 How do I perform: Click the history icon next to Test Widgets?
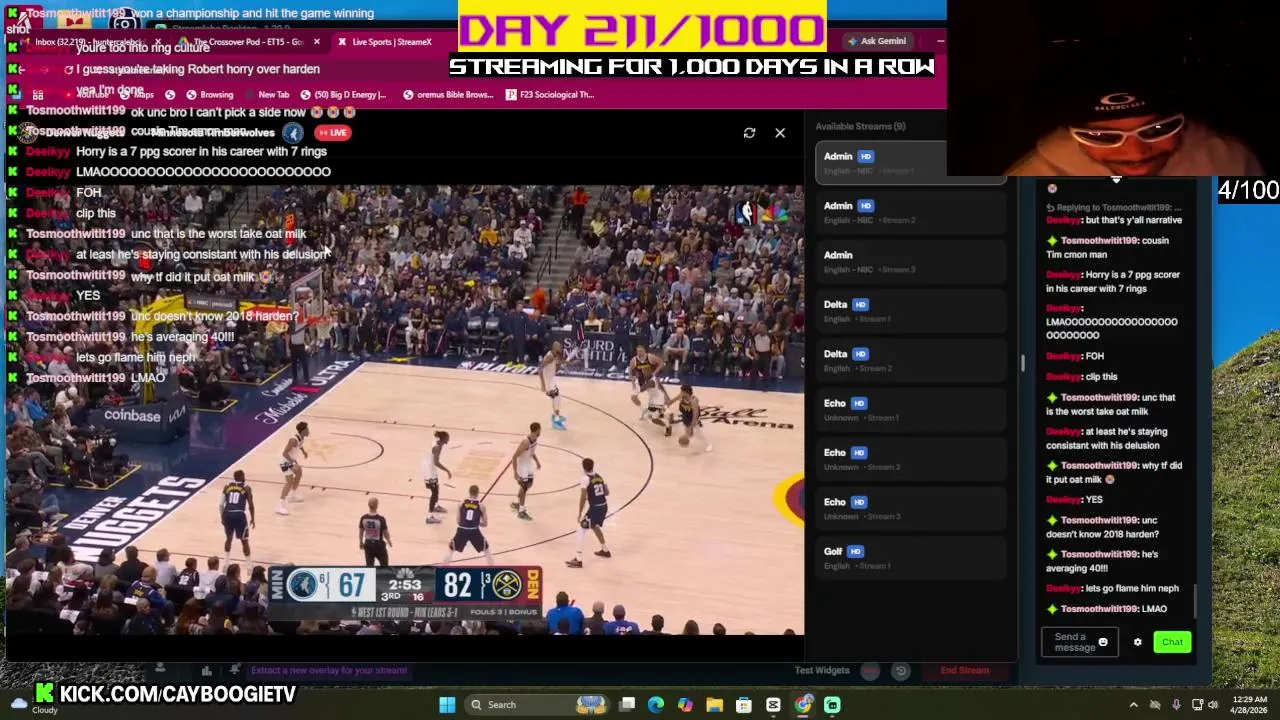click(900, 671)
